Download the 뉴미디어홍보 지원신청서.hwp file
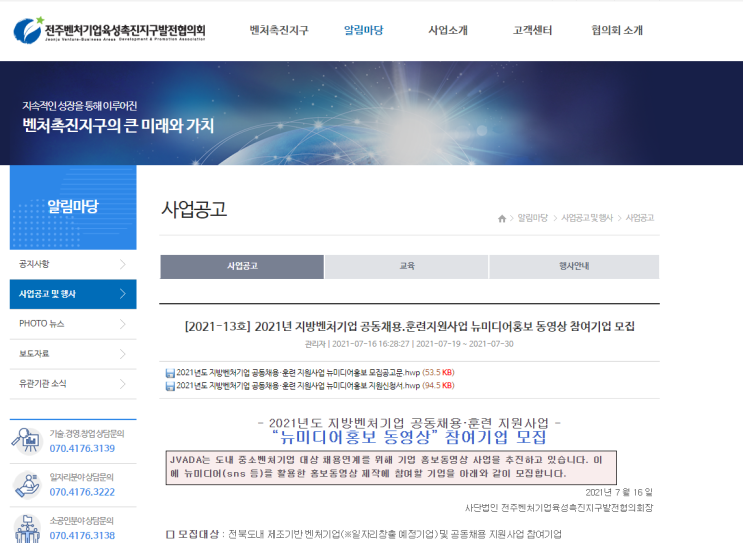The width and height of the screenshot is (743, 543). point(298,386)
